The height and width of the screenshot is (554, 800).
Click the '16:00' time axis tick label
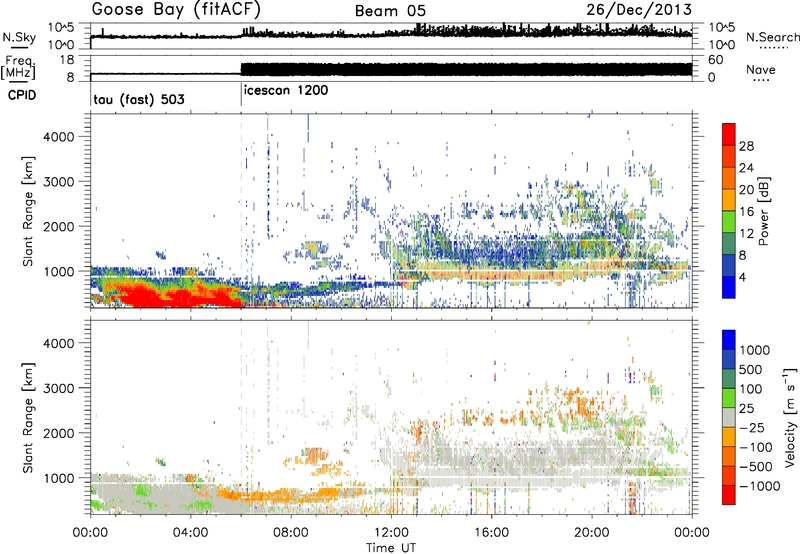pyautogui.click(x=492, y=533)
